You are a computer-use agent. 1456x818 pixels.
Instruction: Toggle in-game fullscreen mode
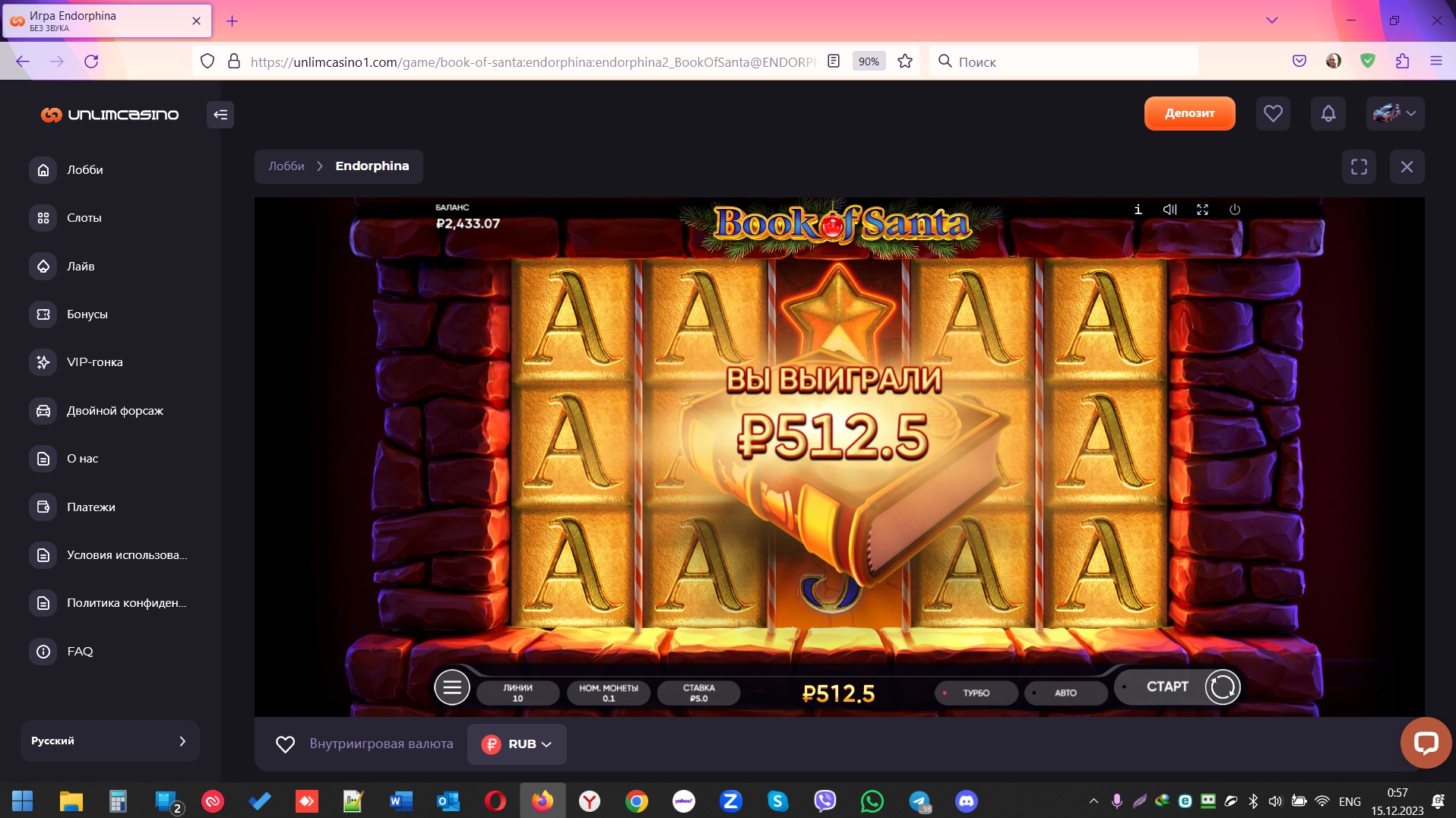click(1202, 210)
